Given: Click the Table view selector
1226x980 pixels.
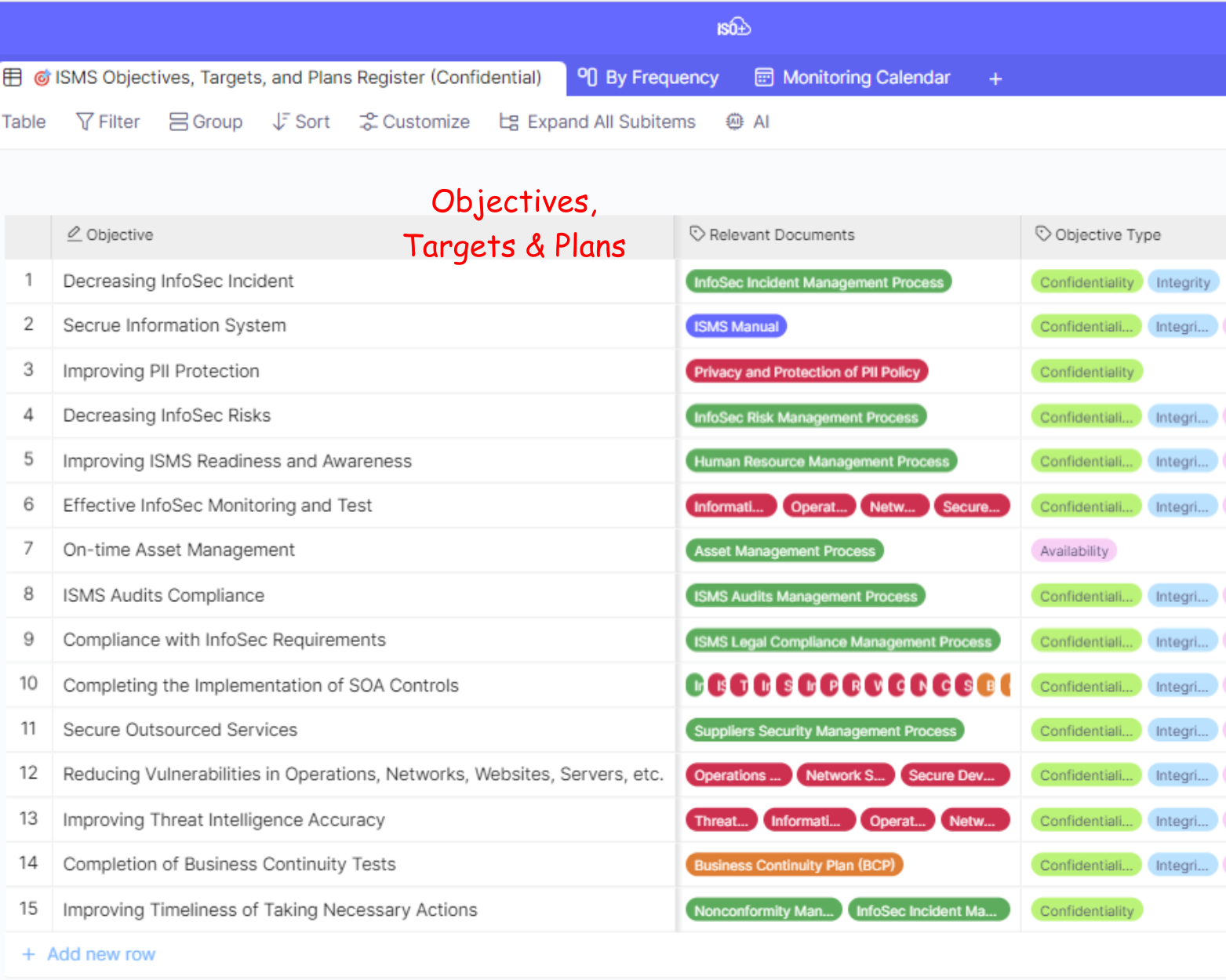Looking at the screenshot, I should (x=24, y=122).
